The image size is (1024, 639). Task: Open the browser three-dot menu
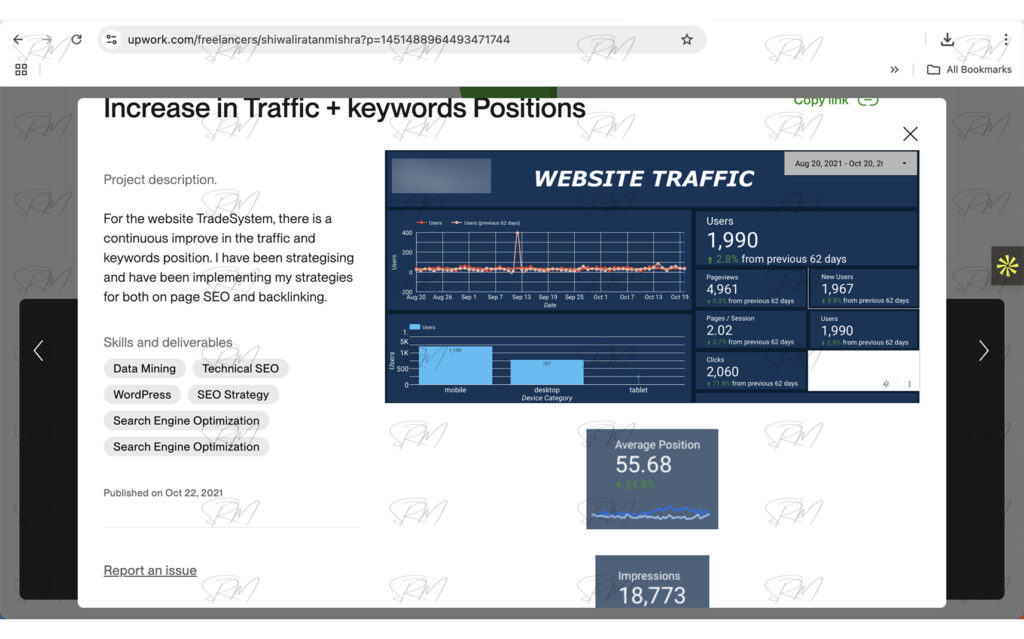(1006, 39)
